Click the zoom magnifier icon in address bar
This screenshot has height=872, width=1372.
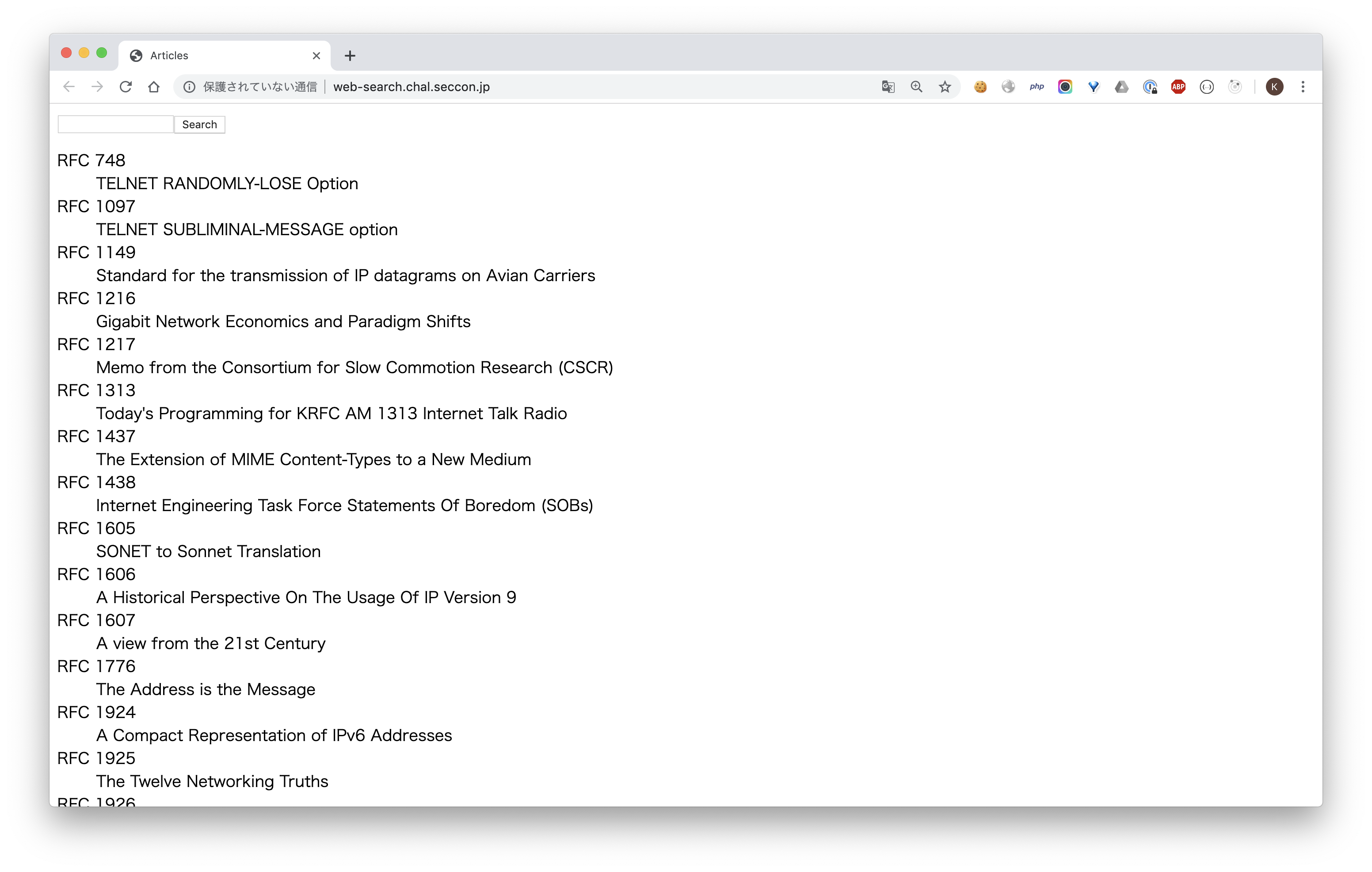point(916,87)
